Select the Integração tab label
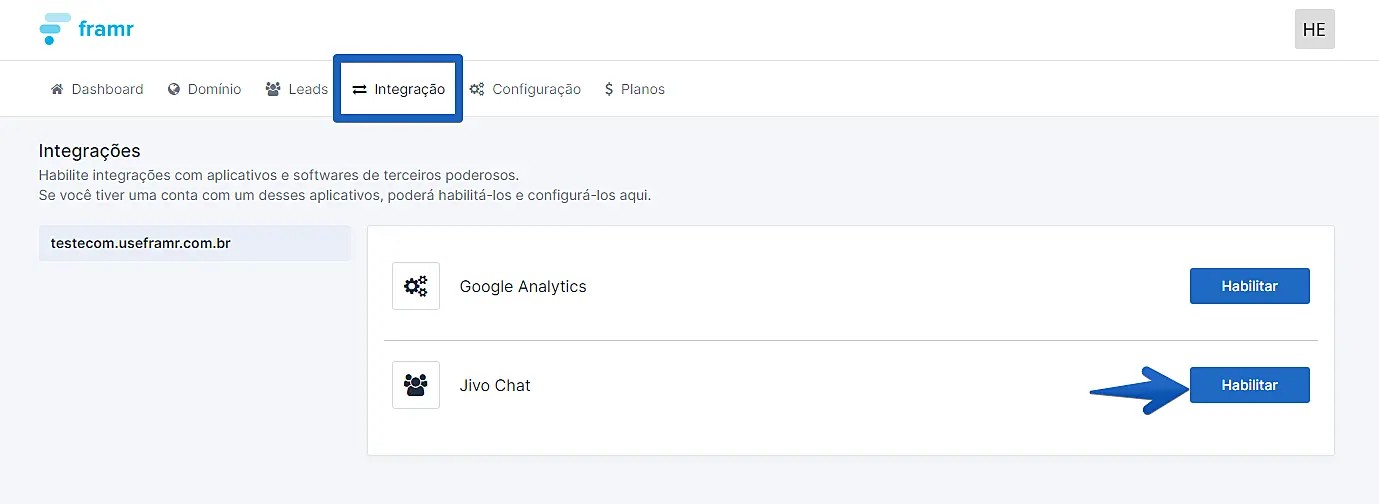The height and width of the screenshot is (504, 1379). [409, 89]
